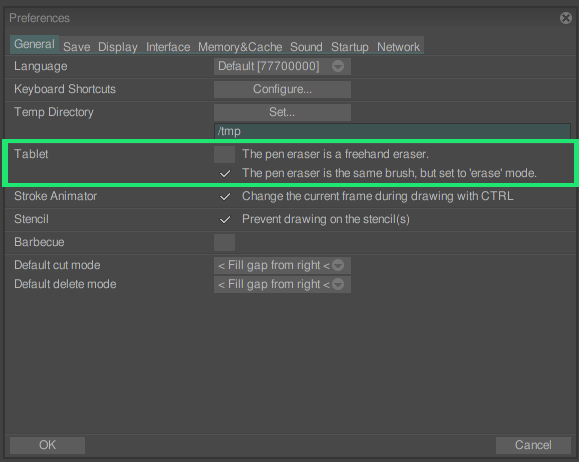The image size is (579, 462).
Task: Open the Language dropdown arrow
Action: click(x=338, y=66)
